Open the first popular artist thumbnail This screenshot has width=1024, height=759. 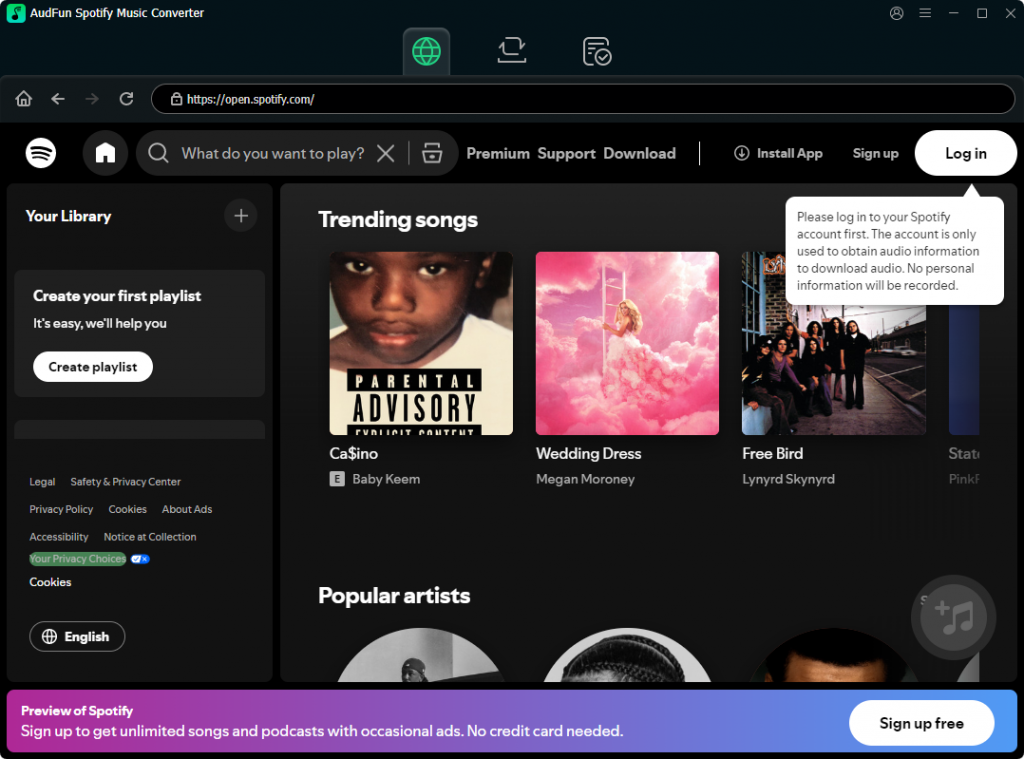(421, 655)
